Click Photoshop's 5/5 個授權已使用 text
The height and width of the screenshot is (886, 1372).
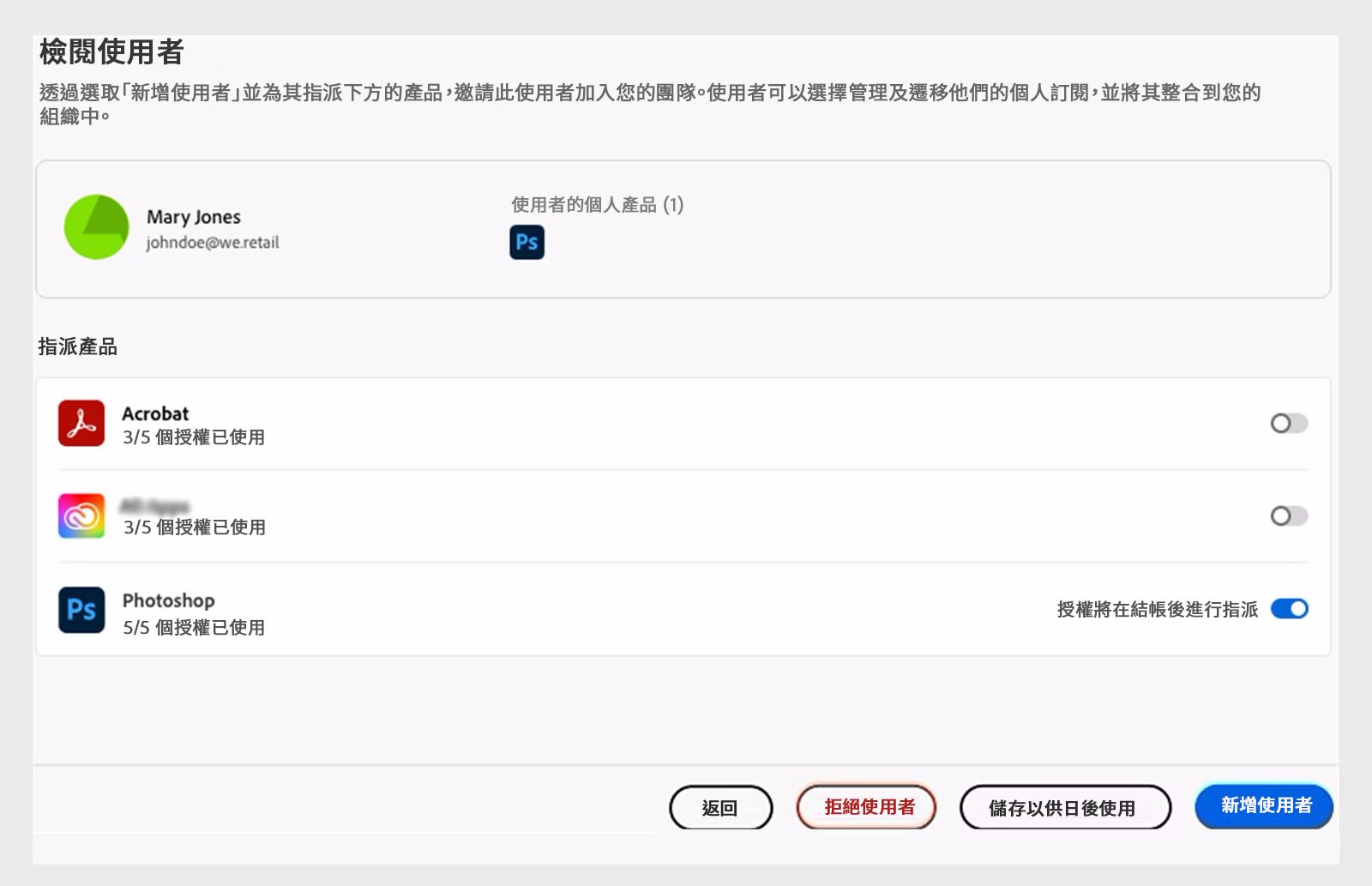(194, 628)
